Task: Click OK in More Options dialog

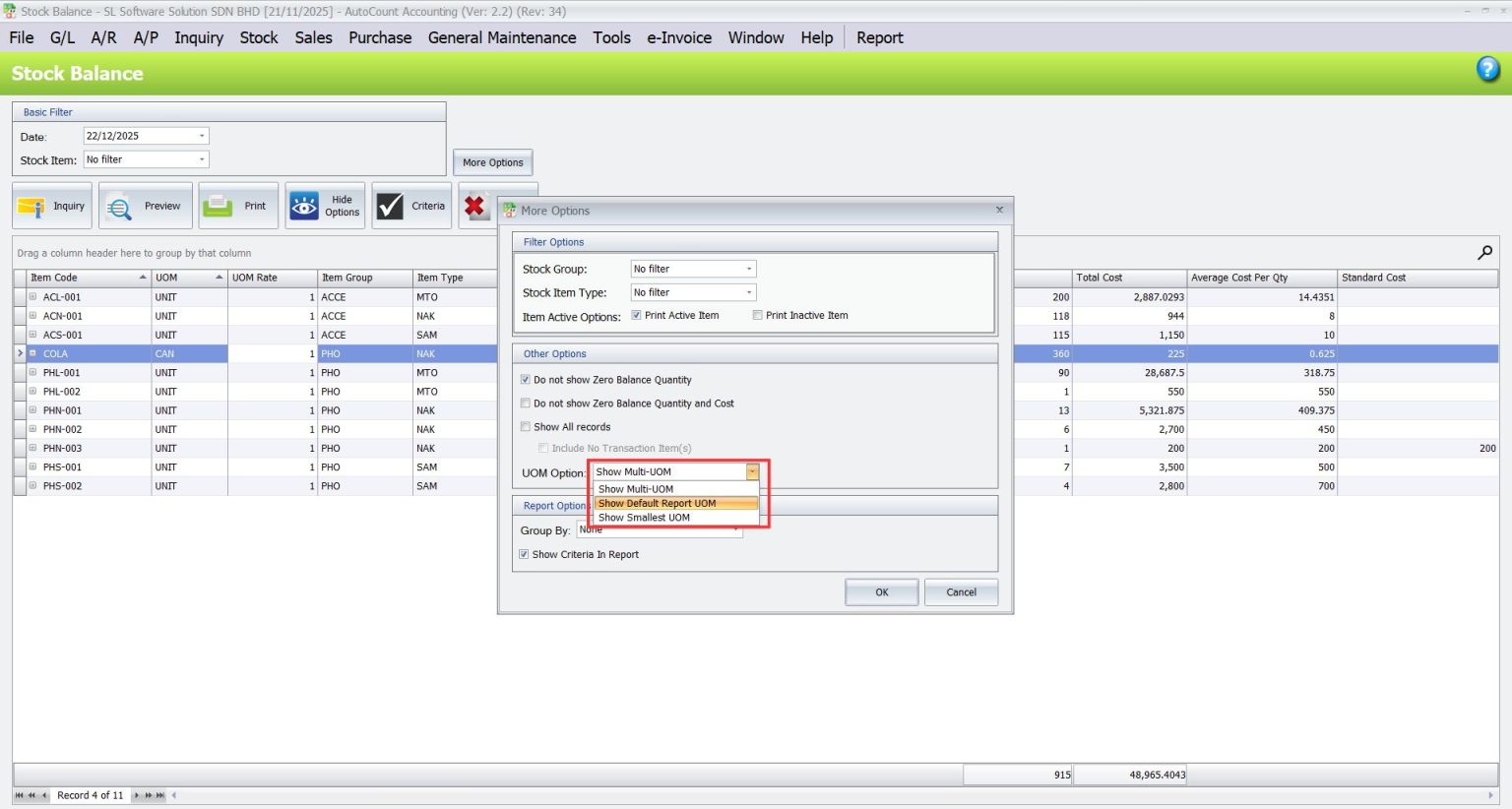Action: point(881,592)
